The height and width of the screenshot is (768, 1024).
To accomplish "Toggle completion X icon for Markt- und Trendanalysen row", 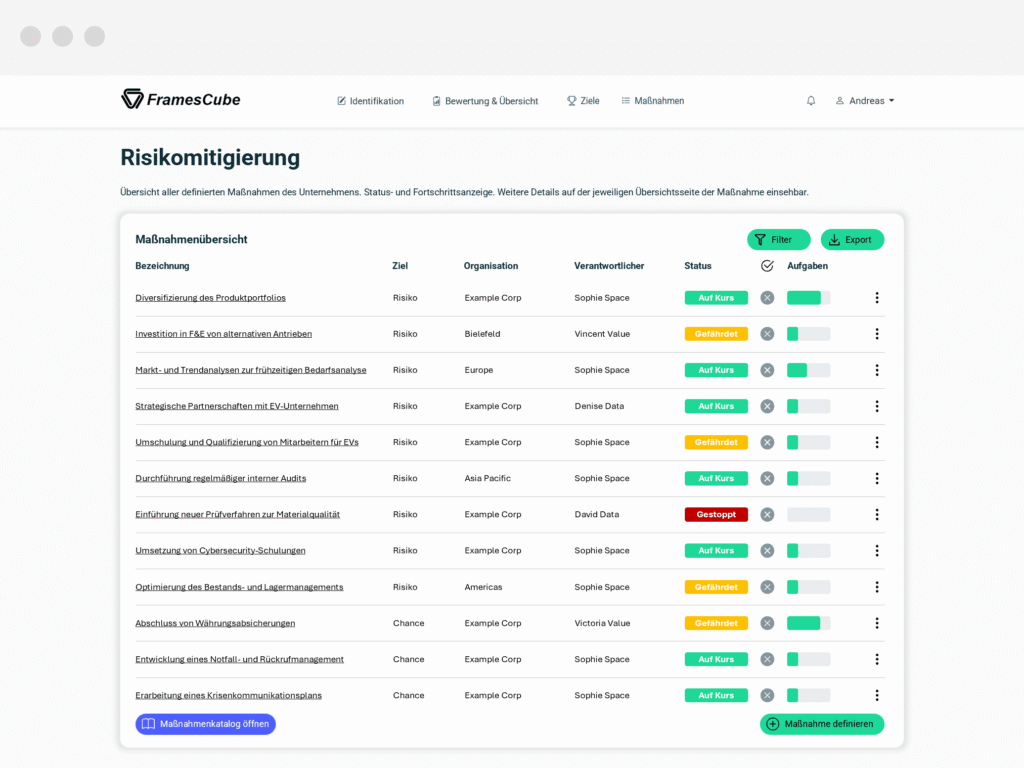I will point(767,370).
